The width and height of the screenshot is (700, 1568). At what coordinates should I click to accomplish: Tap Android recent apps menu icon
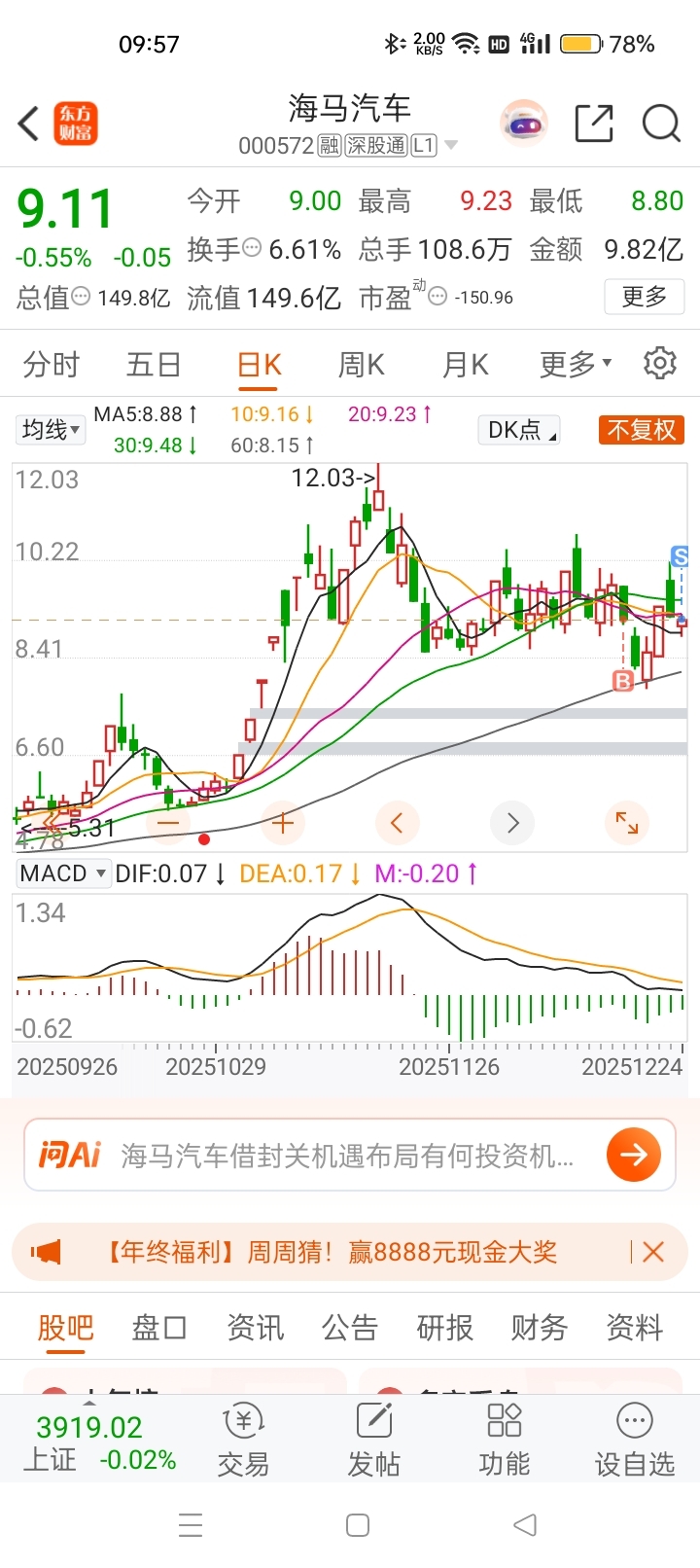pyautogui.click(x=191, y=1525)
